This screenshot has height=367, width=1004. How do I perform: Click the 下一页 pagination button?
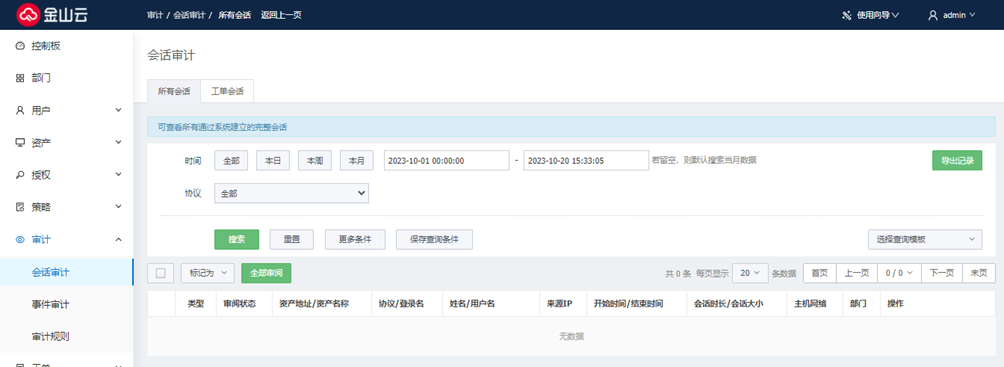coord(942,273)
